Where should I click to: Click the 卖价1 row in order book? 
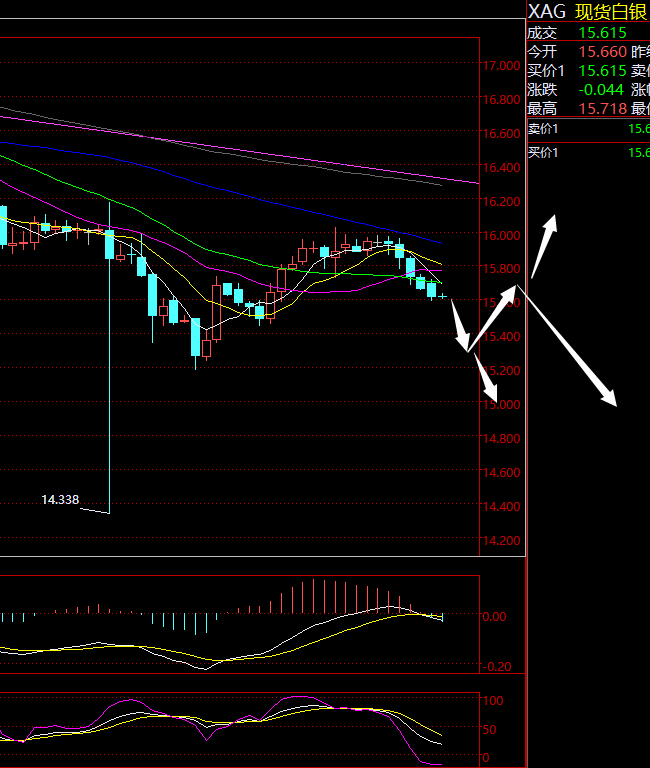588,129
